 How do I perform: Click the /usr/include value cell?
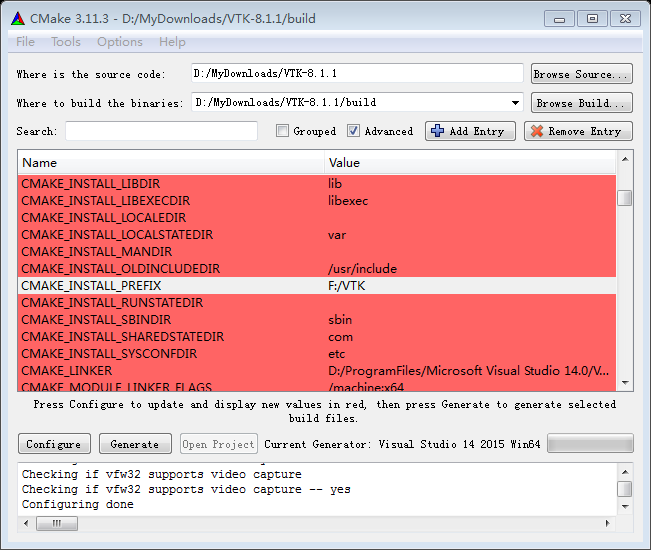tap(470, 269)
